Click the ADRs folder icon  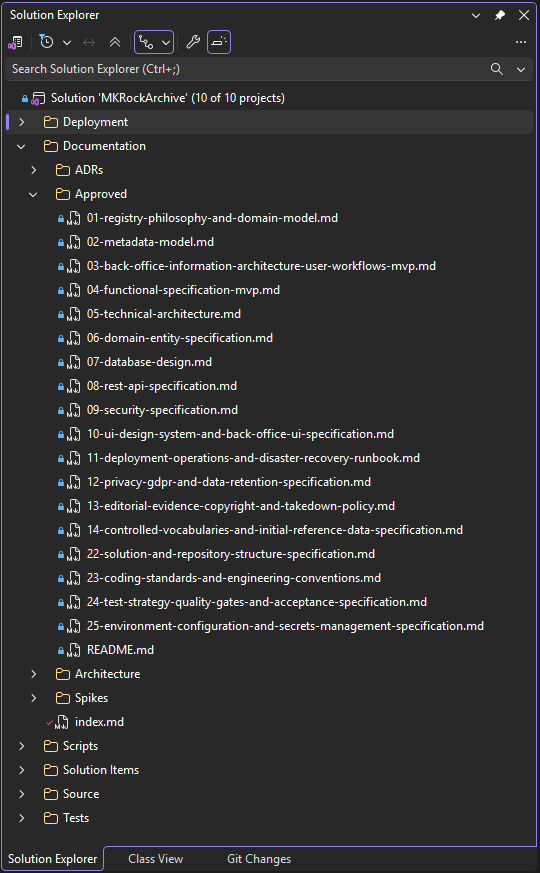63,170
